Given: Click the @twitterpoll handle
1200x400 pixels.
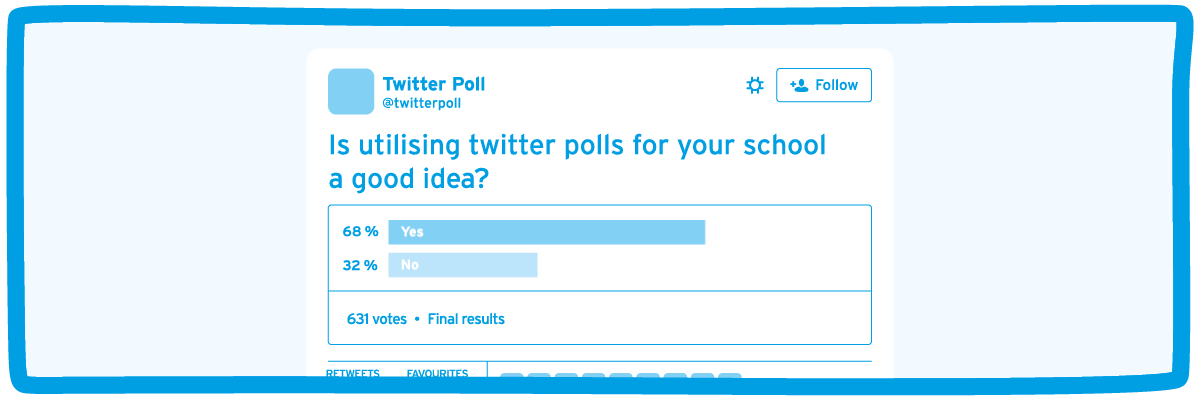Looking at the screenshot, I should 421,103.
